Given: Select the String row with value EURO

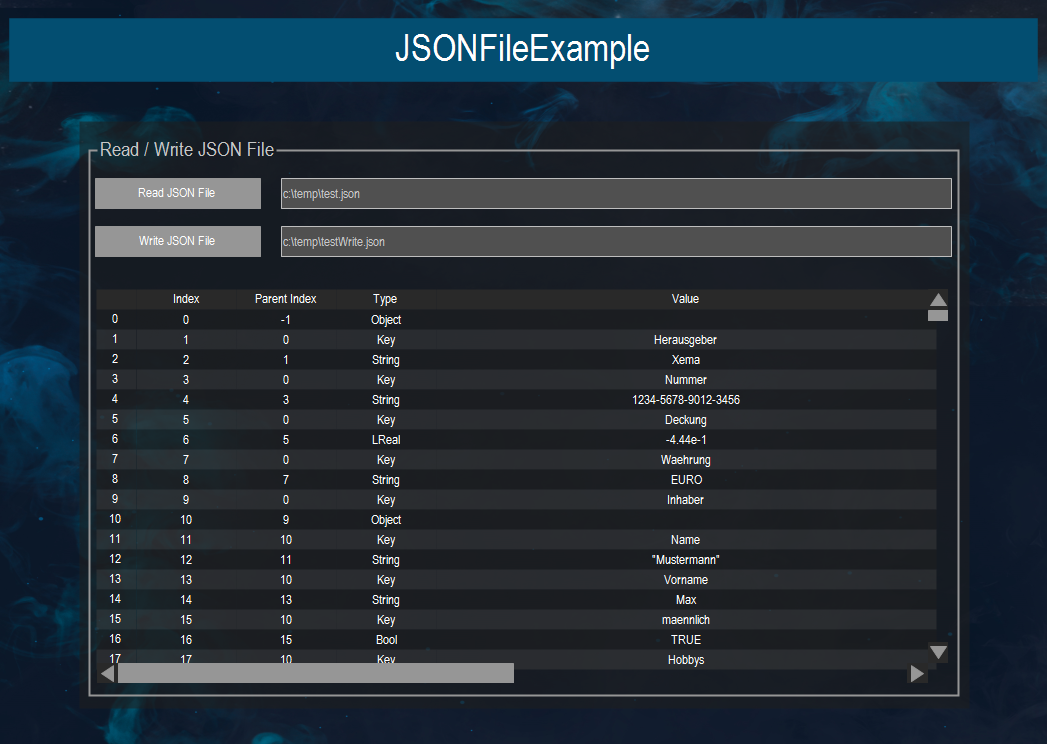Looking at the screenshot, I should click(x=685, y=479).
